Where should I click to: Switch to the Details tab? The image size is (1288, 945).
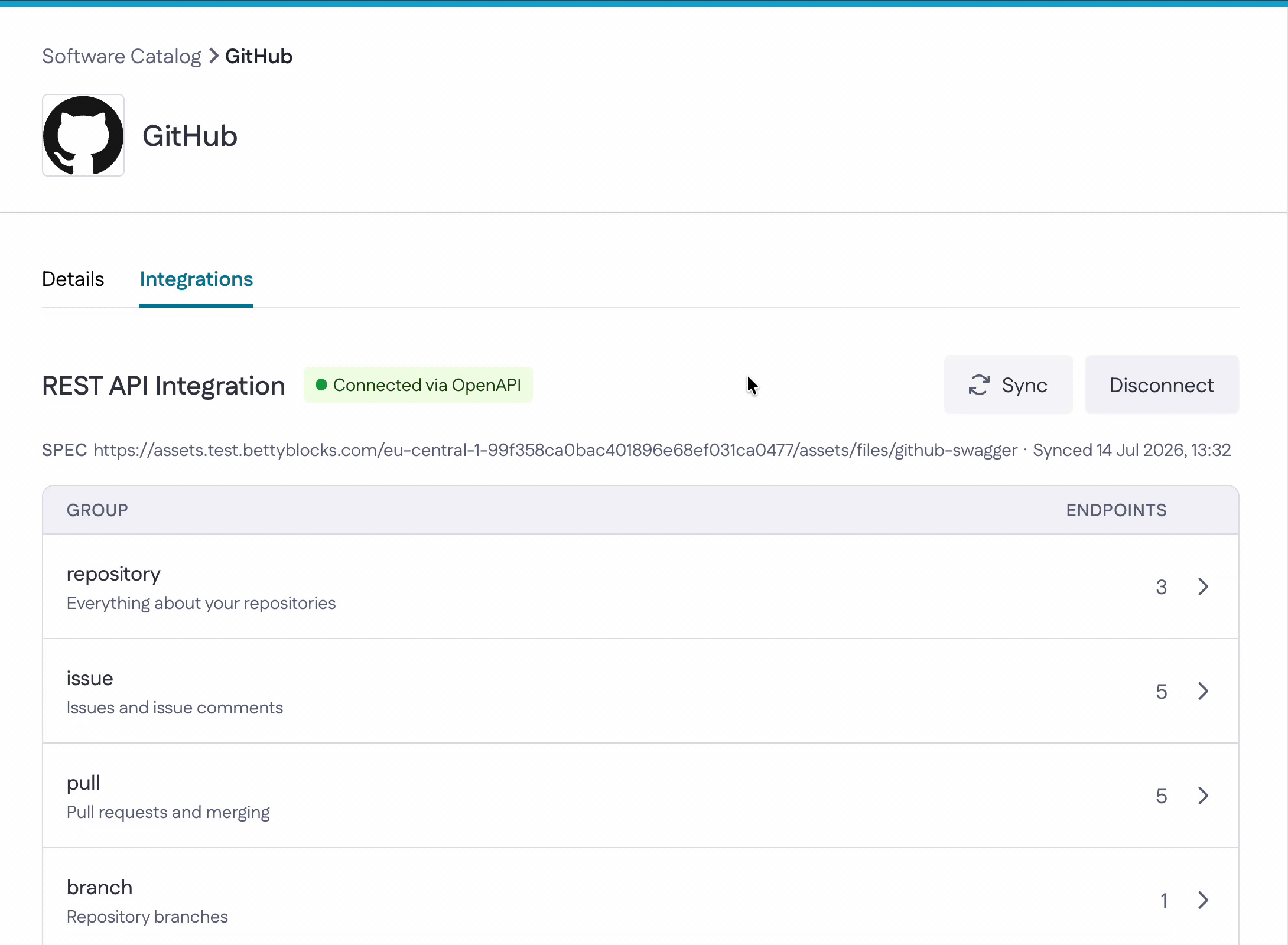(x=73, y=279)
